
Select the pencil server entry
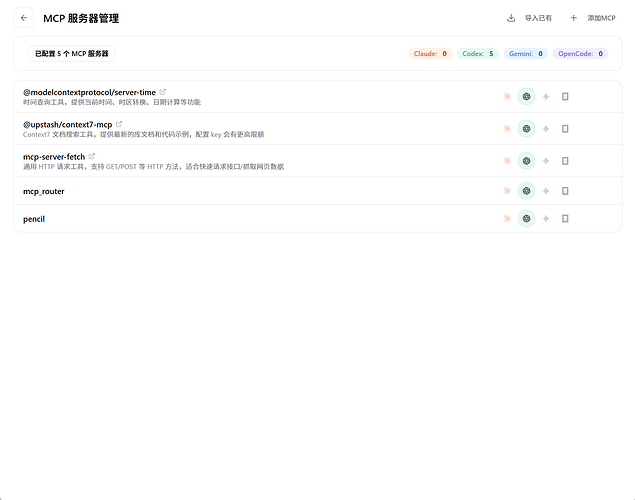click(34, 219)
